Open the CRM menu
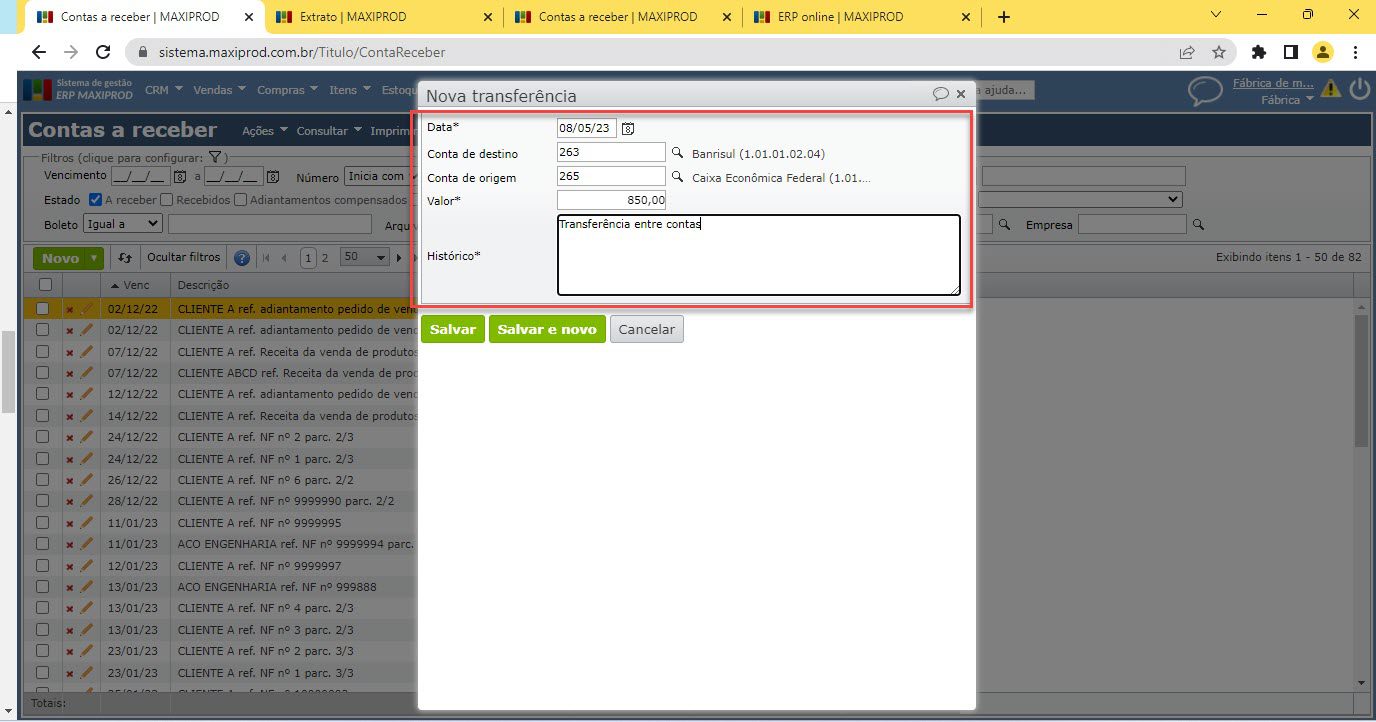The width and height of the screenshot is (1376, 722). (164, 90)
